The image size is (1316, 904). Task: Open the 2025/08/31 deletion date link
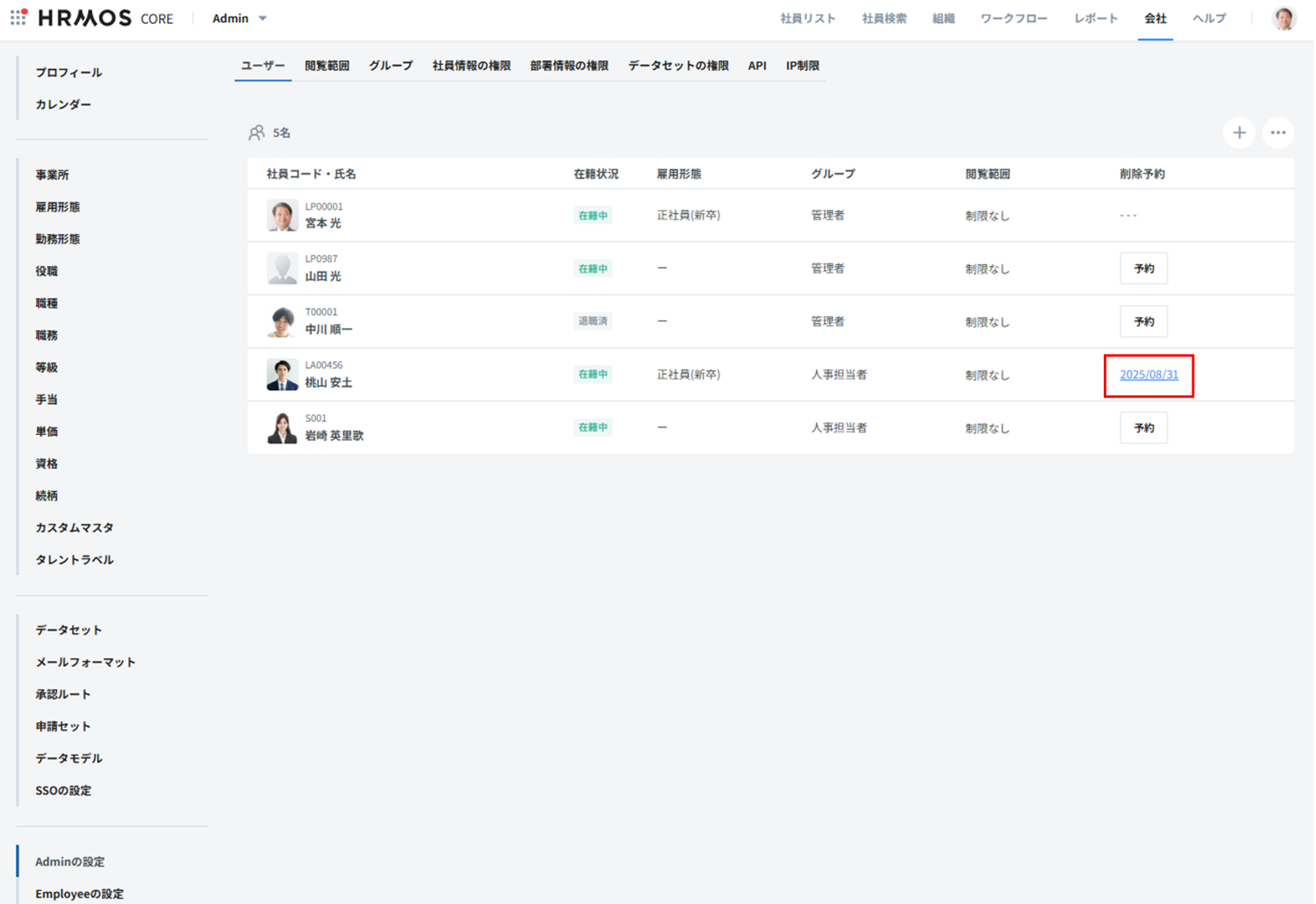[x=1148, y=374]
